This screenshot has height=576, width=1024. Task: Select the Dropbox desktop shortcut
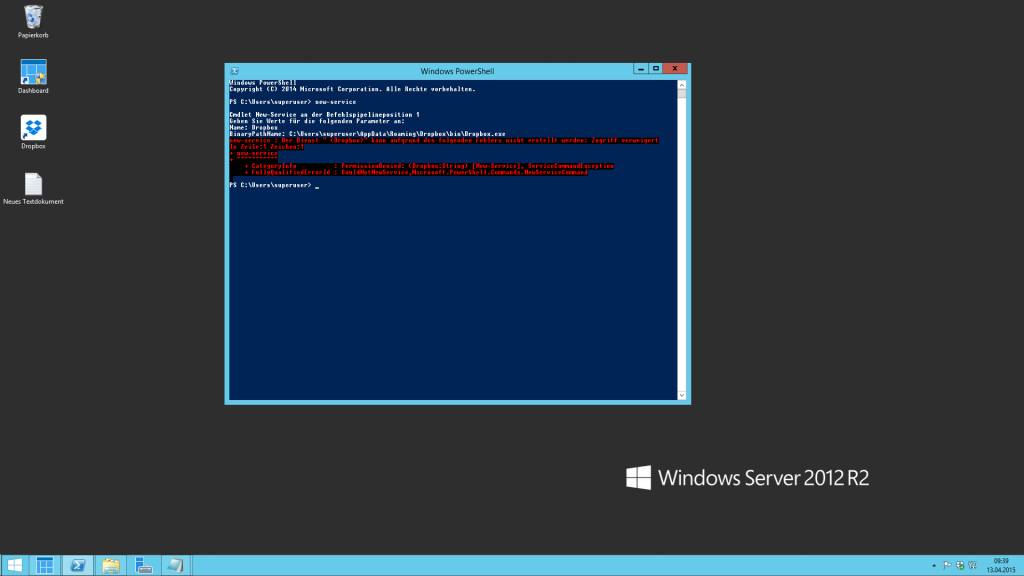(33, 132)
